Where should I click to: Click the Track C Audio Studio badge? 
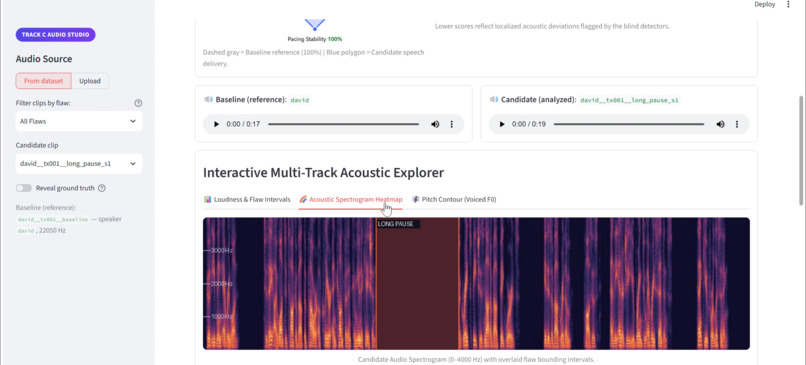[x=56, y=35]
